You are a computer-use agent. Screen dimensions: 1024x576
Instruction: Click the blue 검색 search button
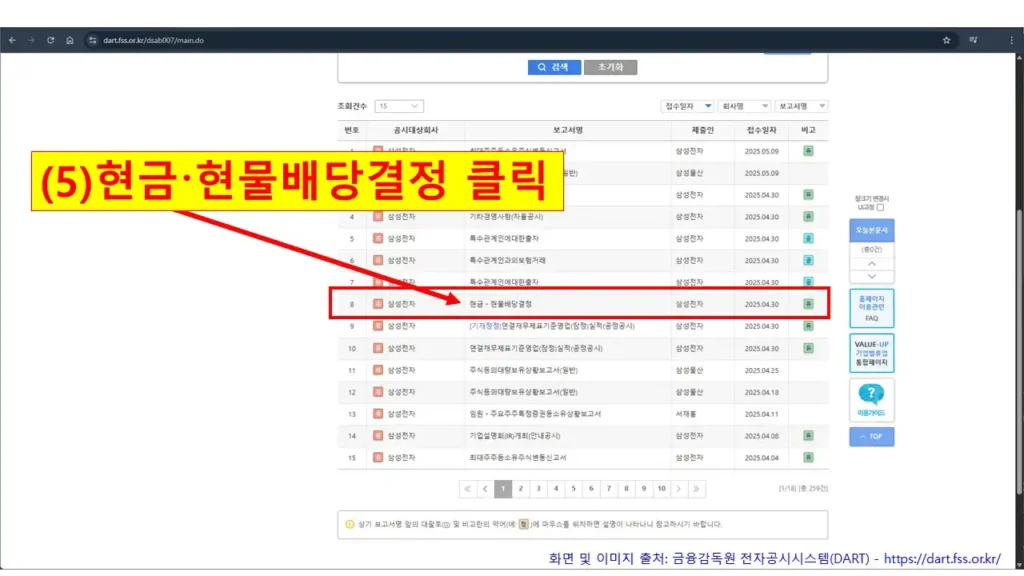point(554,67)
